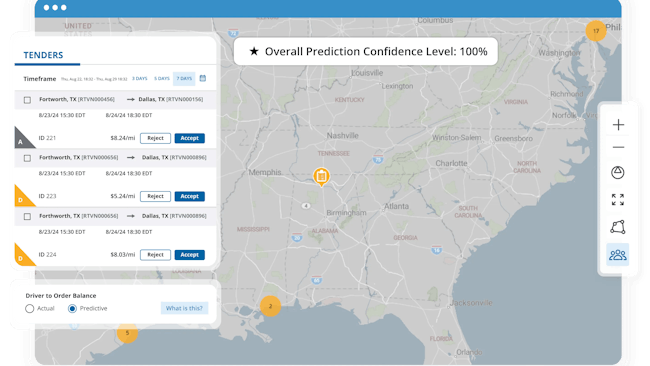Set timeframe to 5 DAYS
Image resolution: width=650 pixels, height=366 pixels.
click(x=162, y=78)
